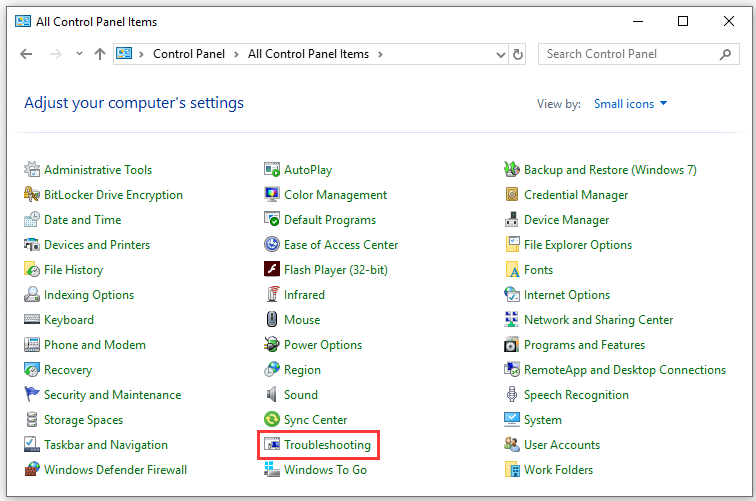
Task: Select All Control Panel Items breadcrumb
Action: click(309, 54)
